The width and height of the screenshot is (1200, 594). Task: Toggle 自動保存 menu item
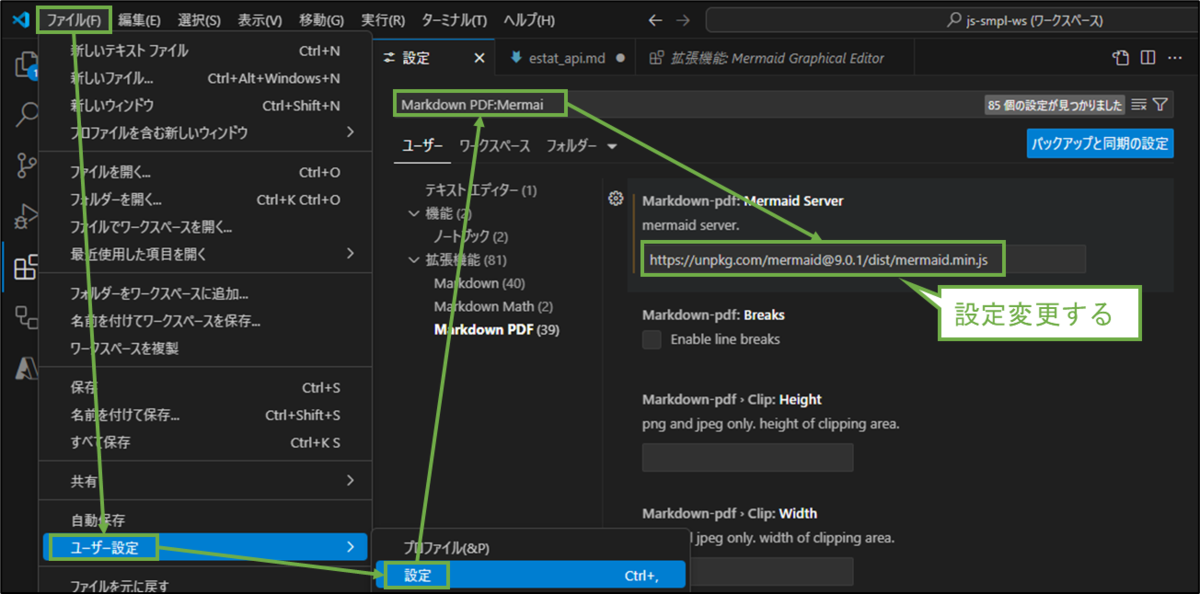click(207, 521)
